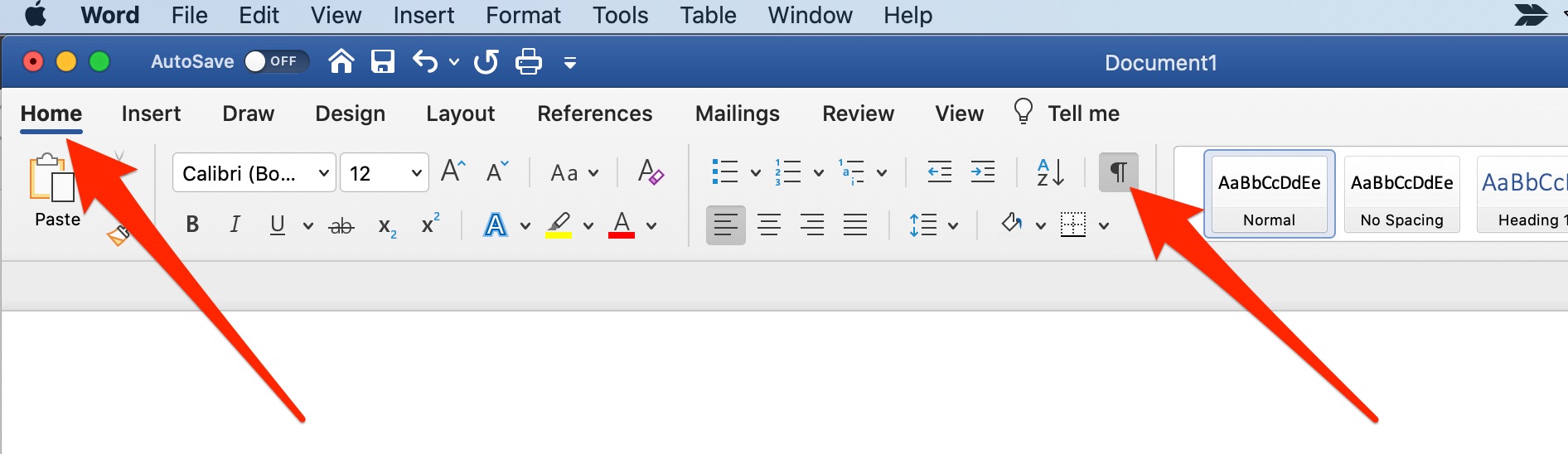Open the Table menu in menu bar

[708, 15]
